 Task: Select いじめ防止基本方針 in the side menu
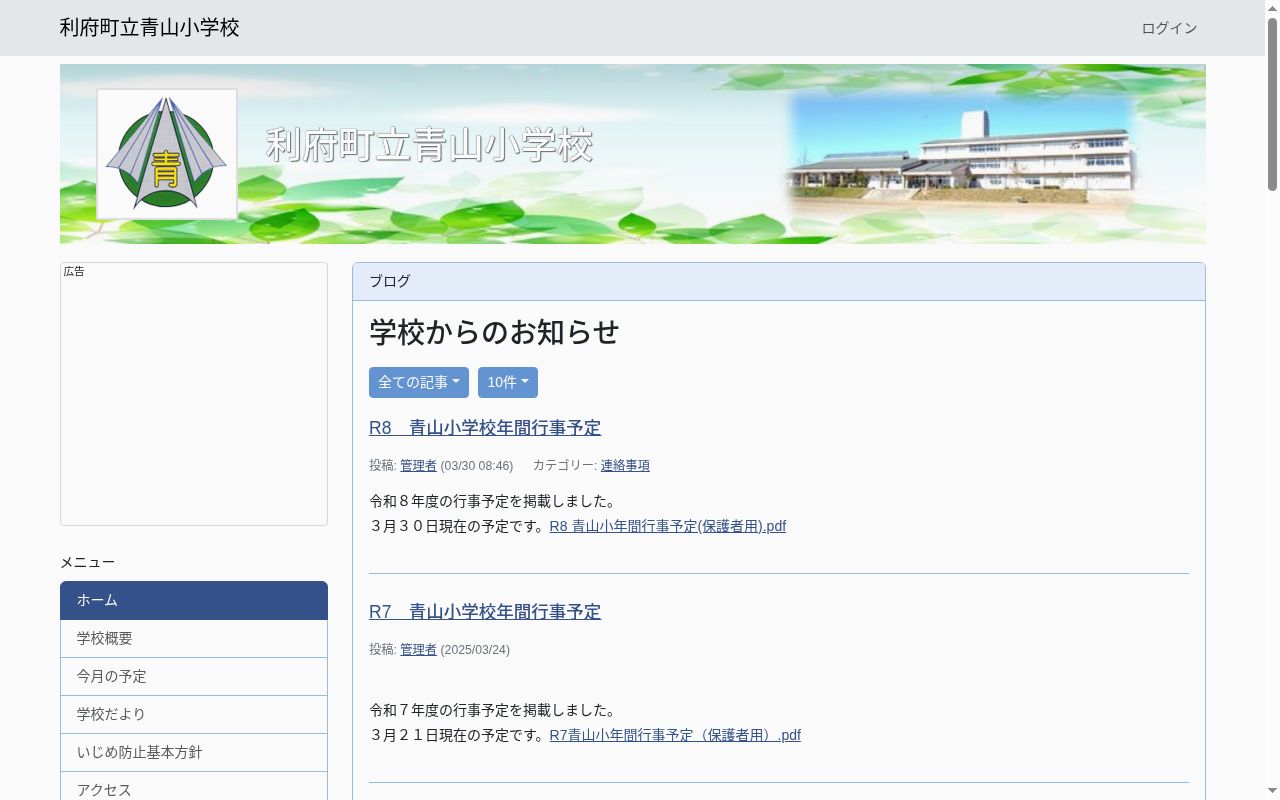coord(194,753)
